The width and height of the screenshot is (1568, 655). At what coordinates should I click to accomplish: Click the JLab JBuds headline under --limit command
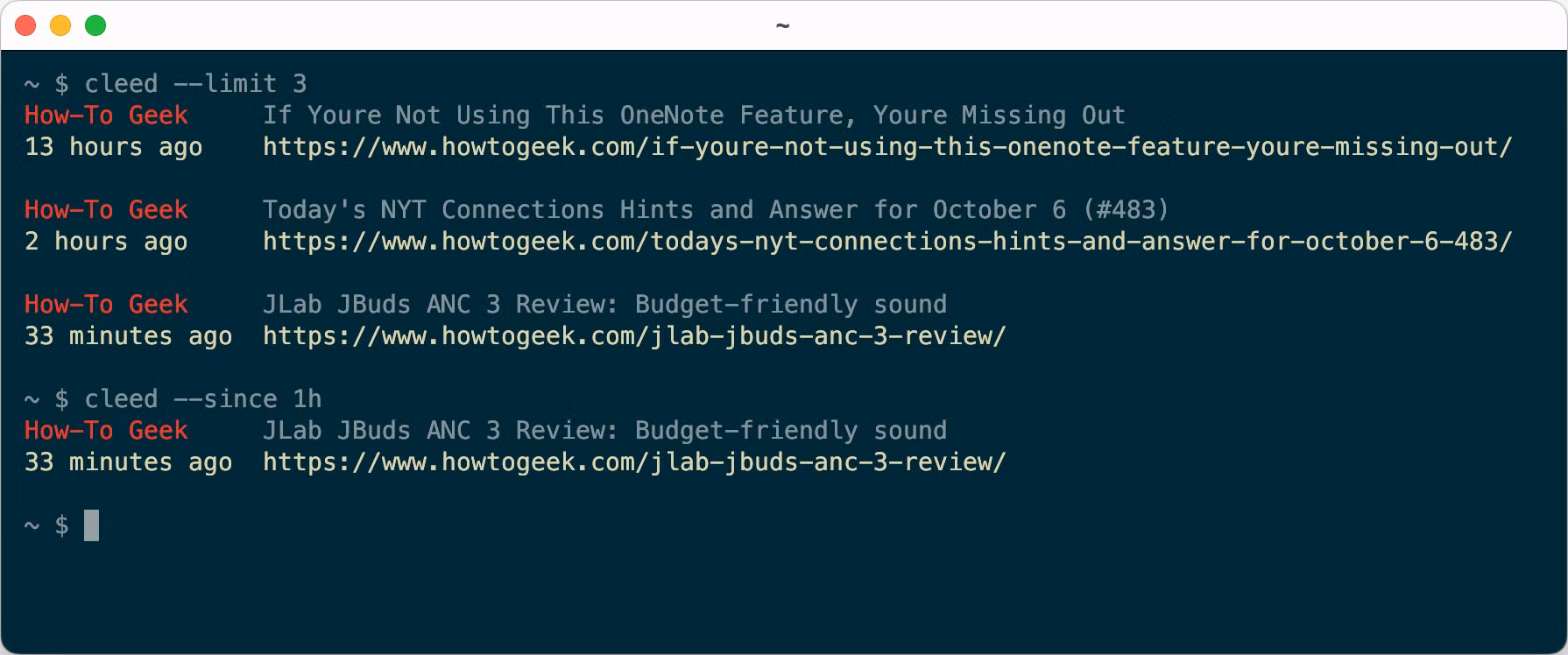coord(604,305)
